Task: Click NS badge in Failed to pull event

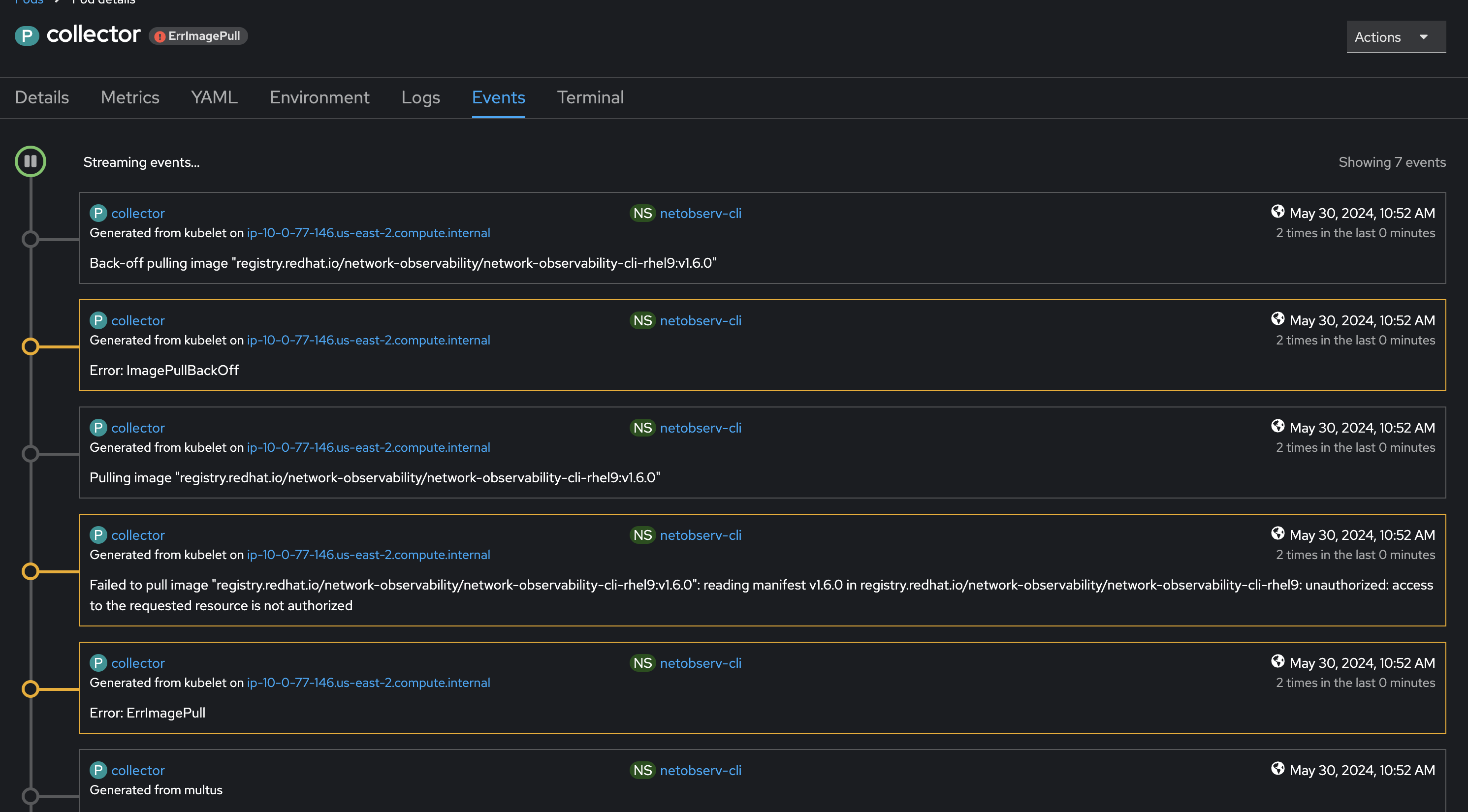Action: pos(642,535)
